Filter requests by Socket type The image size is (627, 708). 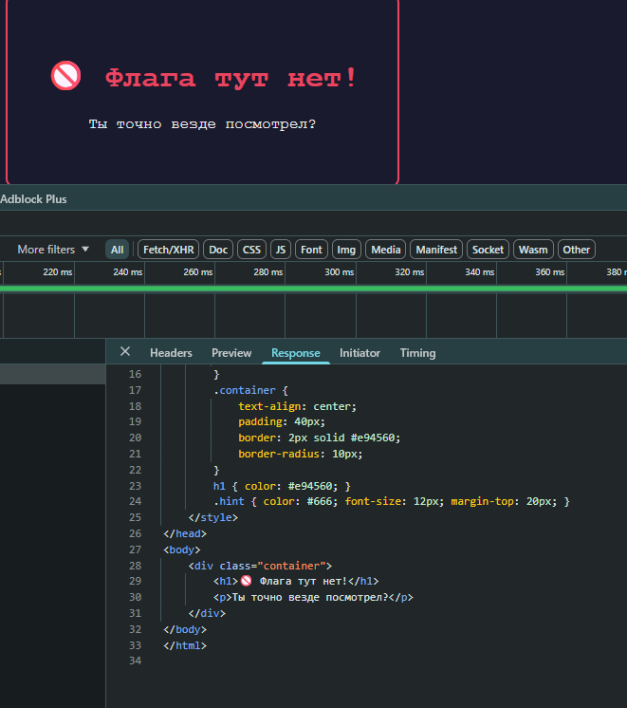tap(488, 249)
